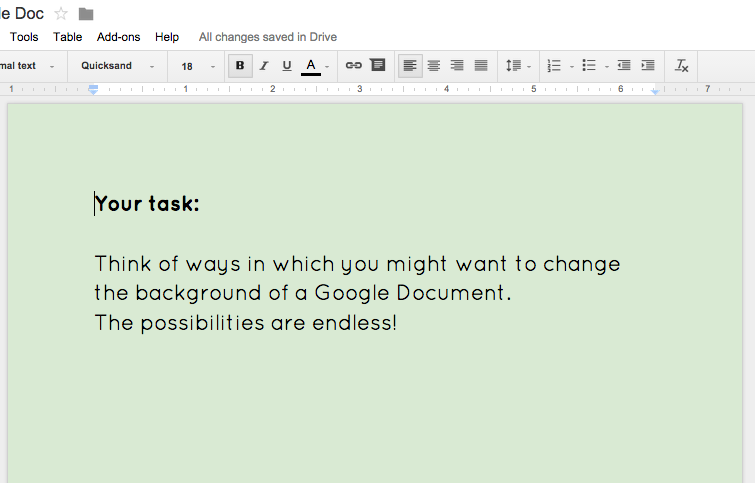Increase the paragraph indent

pyautogui.click(x=648, y=66)
